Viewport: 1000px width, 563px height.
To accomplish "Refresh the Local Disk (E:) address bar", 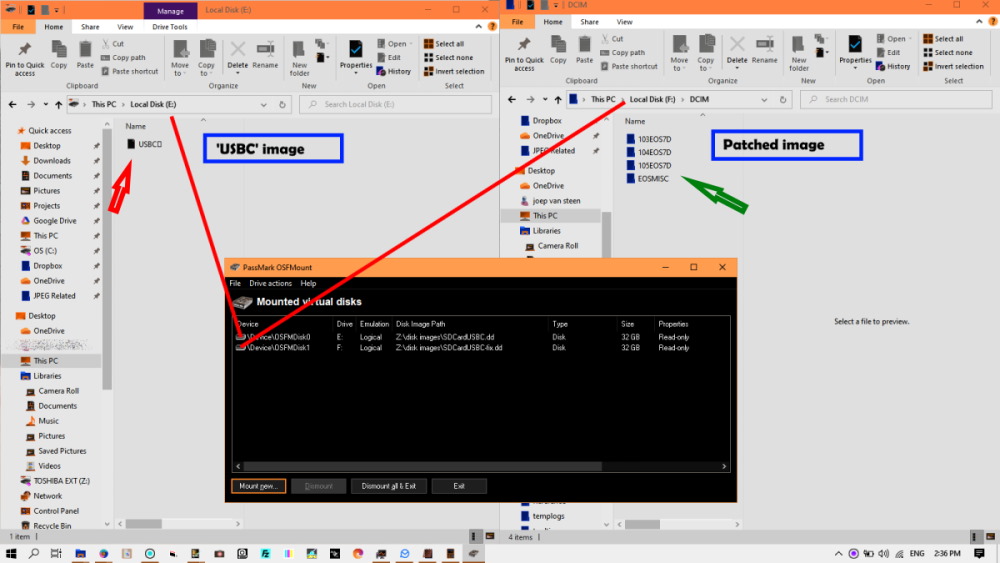I will 282,105.
